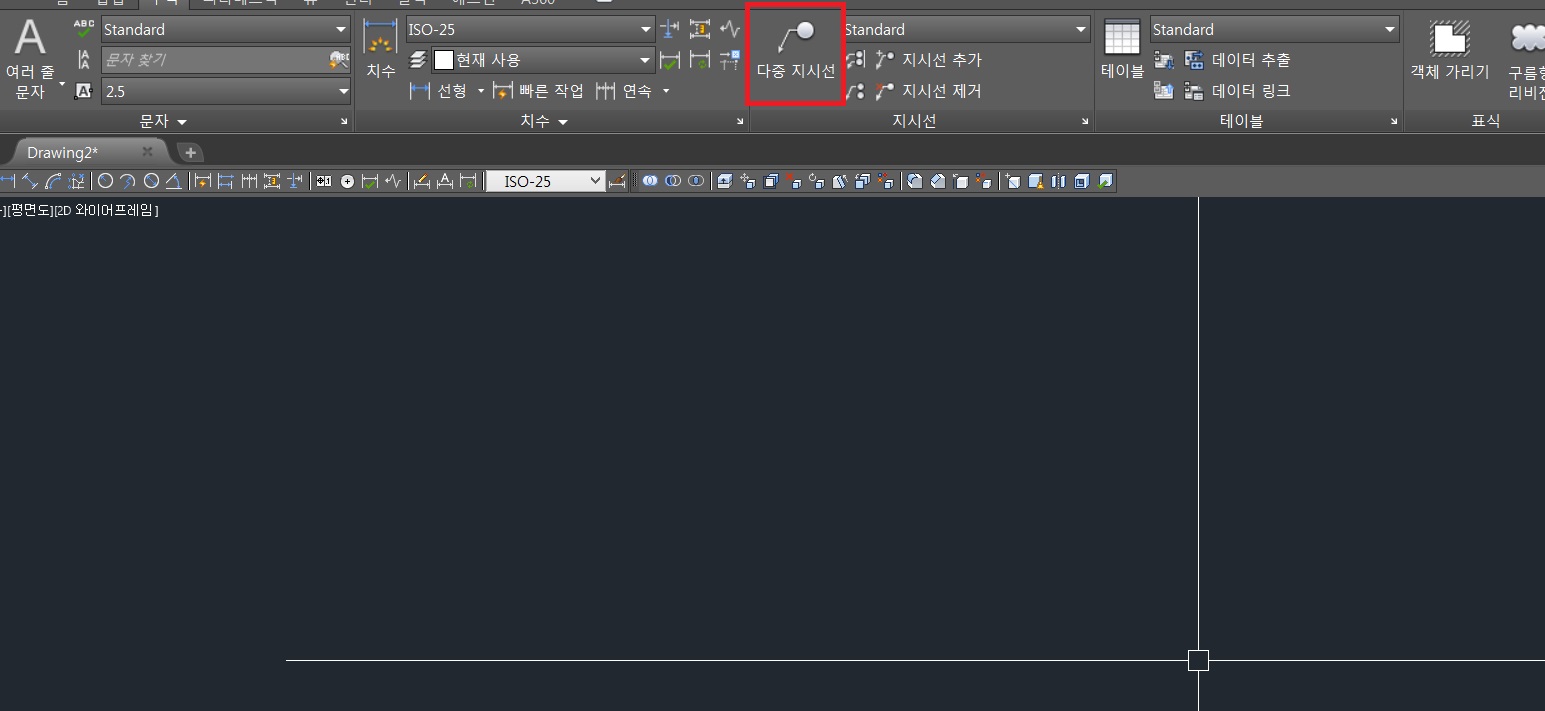Click the 빠른 작업 quick dimension button
Screen dimensions: 1545x711
click(538, 91)
